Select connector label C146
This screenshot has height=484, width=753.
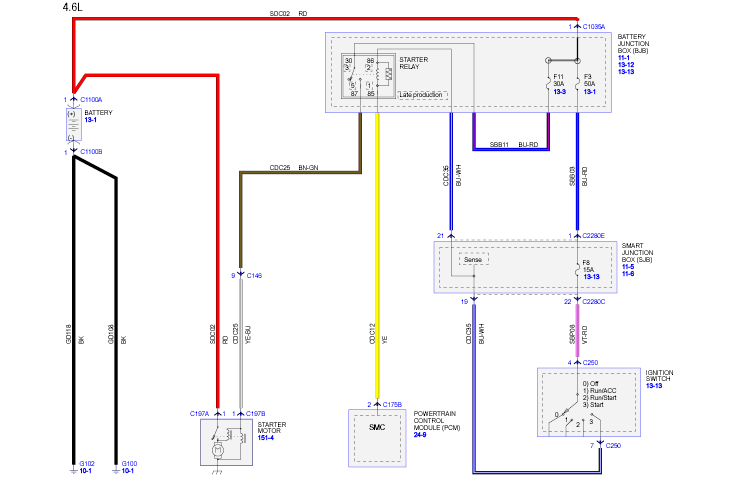(x=254, y=276)
